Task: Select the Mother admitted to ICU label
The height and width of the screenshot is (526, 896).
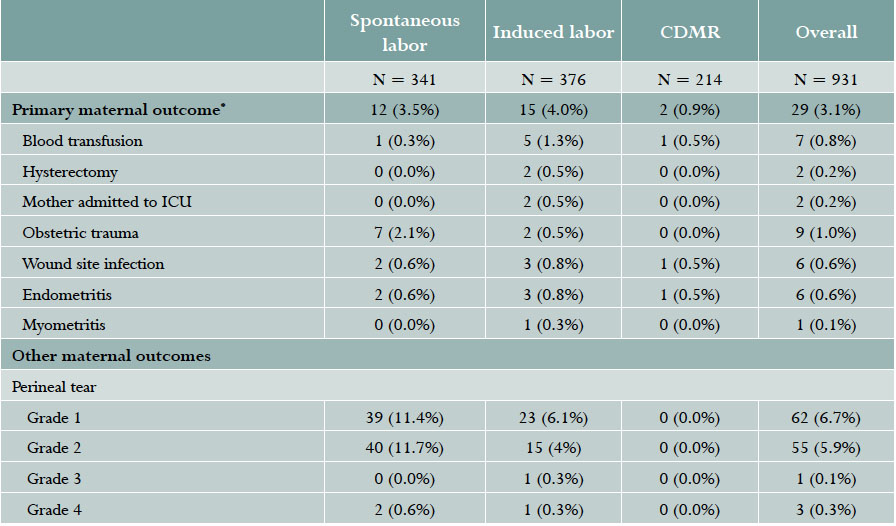Action: (x=107, y=202)
